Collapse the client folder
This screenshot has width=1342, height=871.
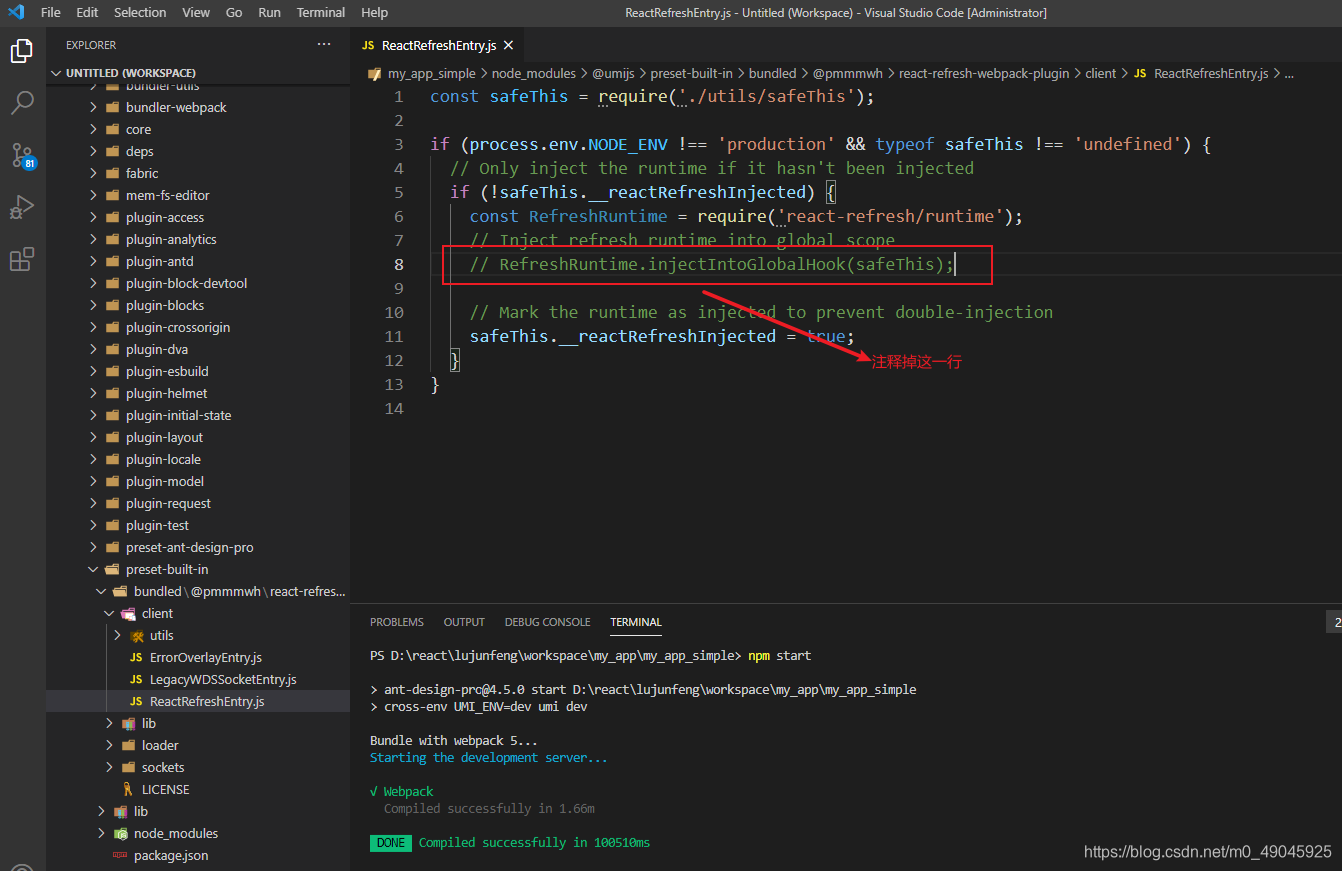click(x=109, y=613)
